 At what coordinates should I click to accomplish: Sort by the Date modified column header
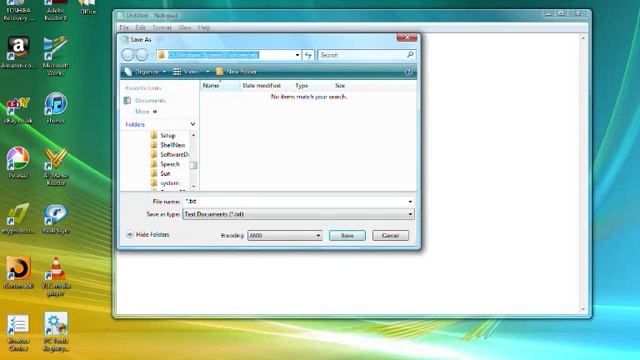262,86
